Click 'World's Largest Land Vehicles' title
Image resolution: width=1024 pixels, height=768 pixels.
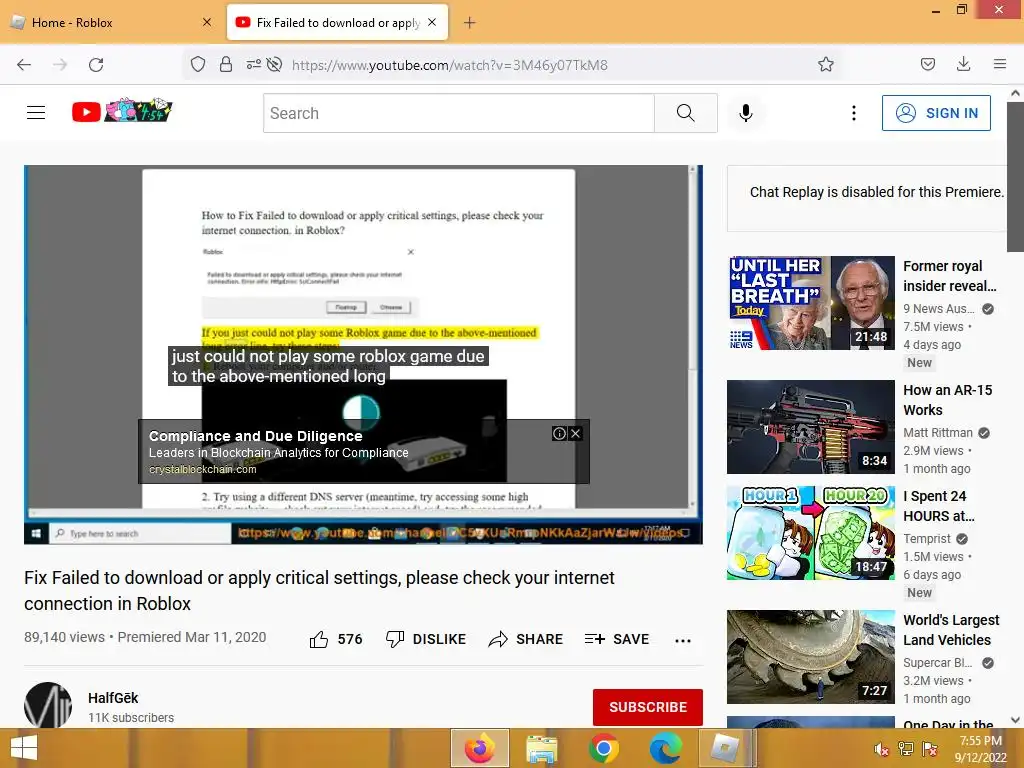pyautogui.click(x=951, y=630)
